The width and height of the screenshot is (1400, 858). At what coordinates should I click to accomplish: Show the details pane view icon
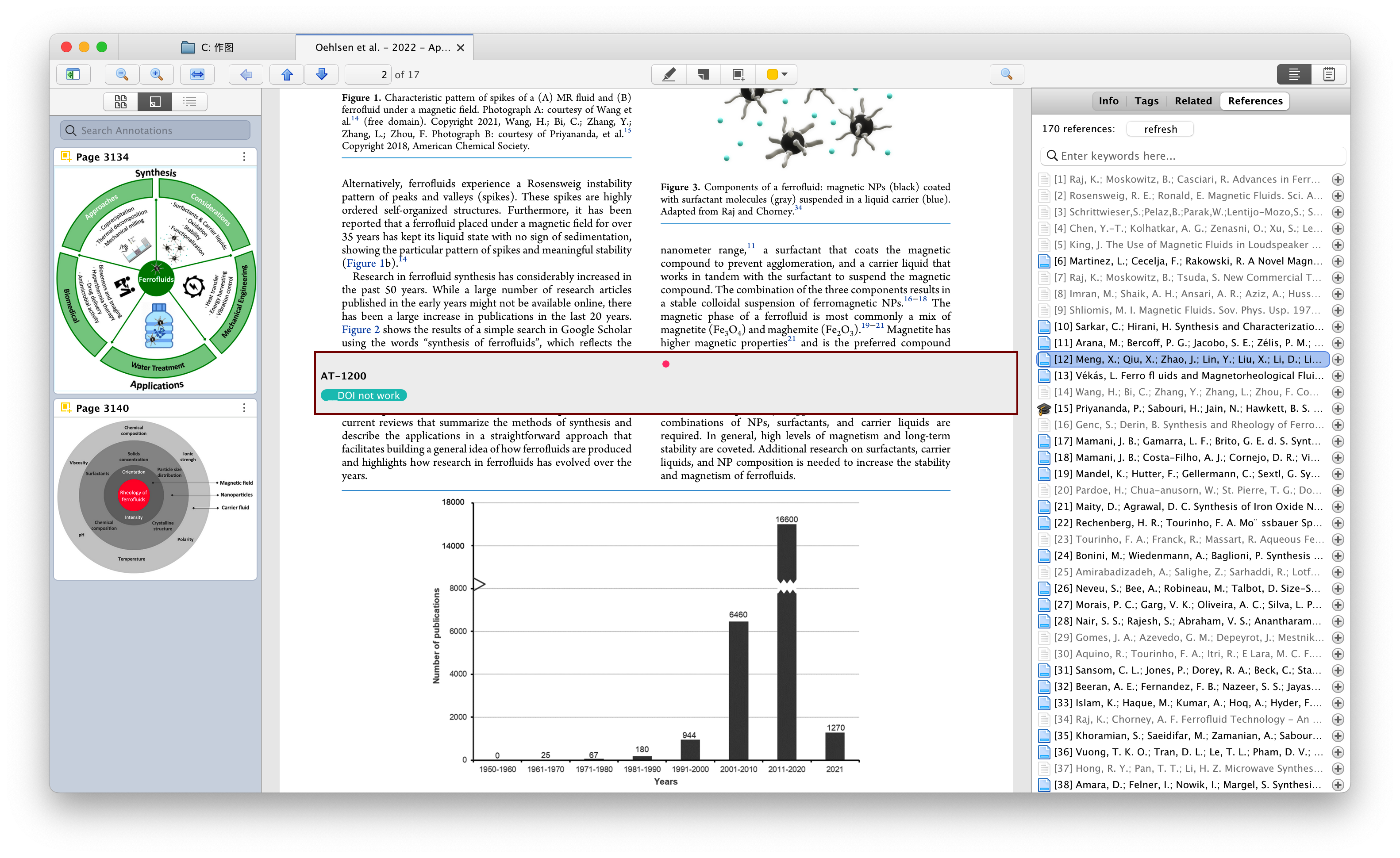click(x=1294, y=74)
